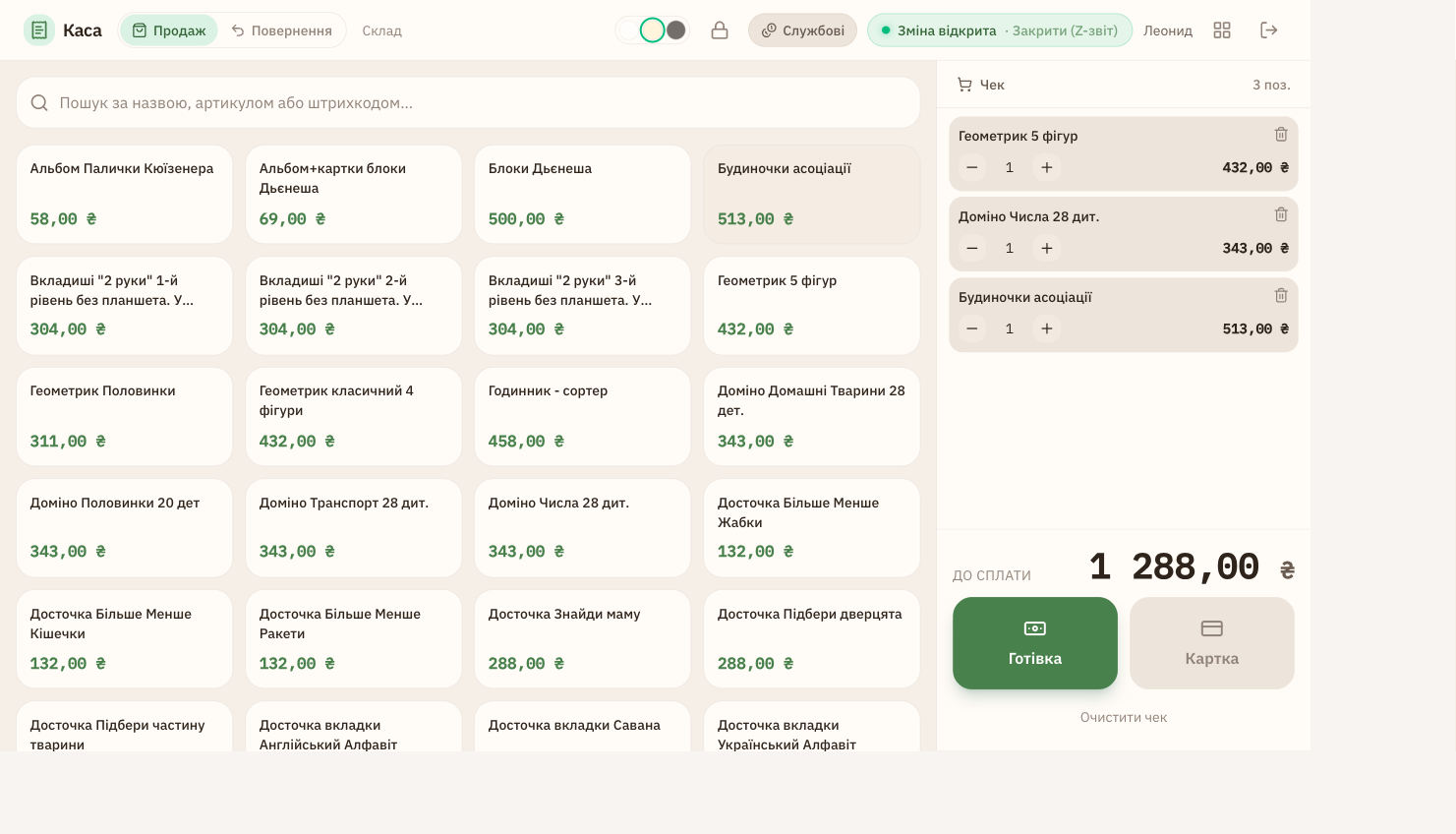The height and width of the screenshot is (834, 1456).
Task: Open the Продаж tab
Action: pyautogui.click(x=169, y=30)
